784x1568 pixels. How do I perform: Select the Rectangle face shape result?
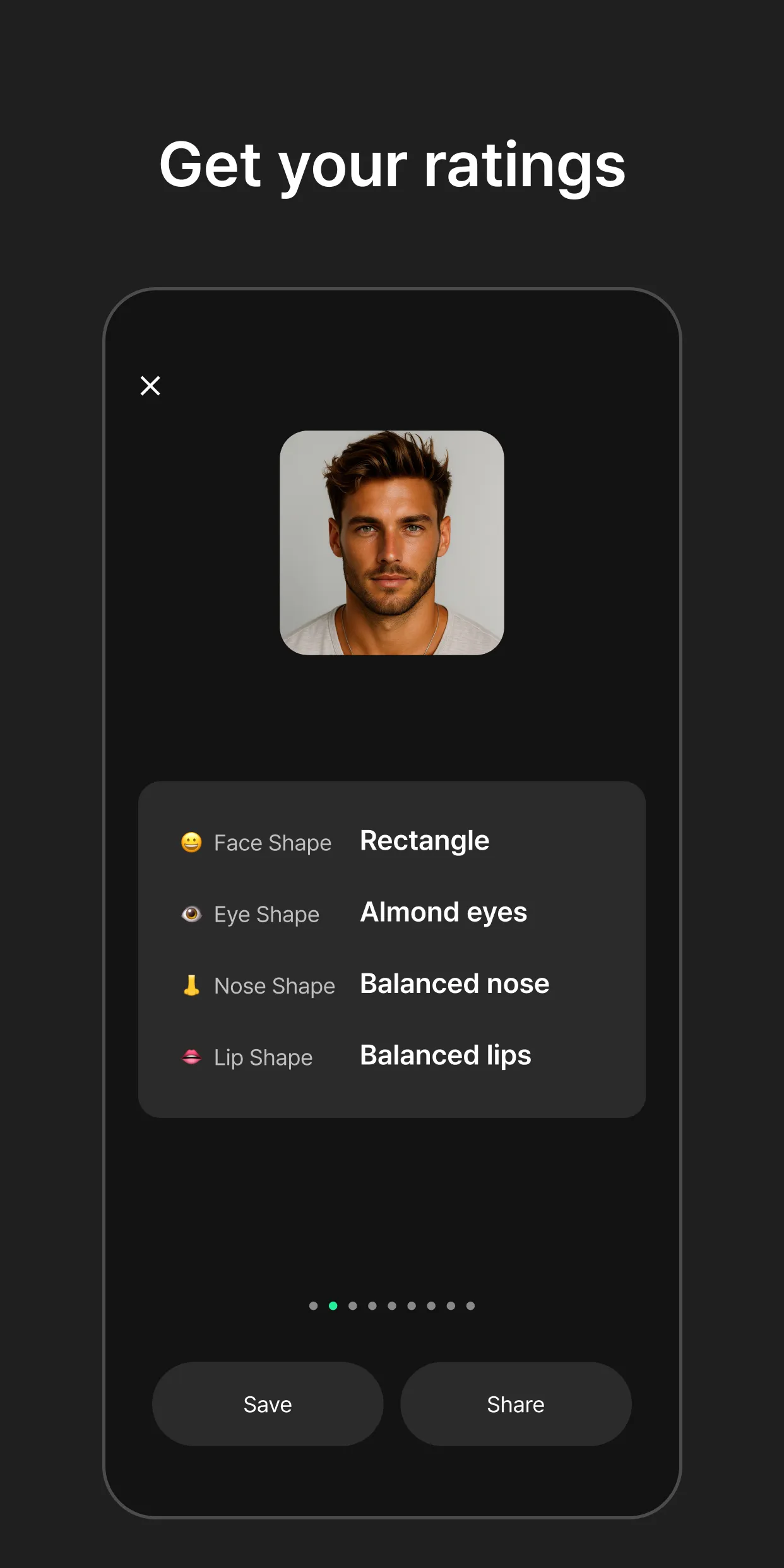click(424, 841)
